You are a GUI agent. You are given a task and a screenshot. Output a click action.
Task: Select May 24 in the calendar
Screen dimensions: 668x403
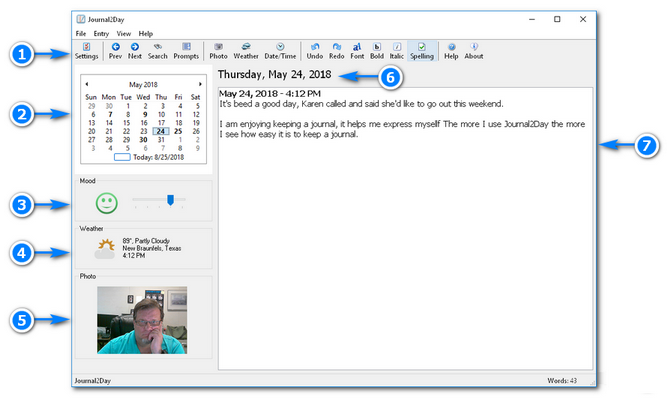point(161,131)
